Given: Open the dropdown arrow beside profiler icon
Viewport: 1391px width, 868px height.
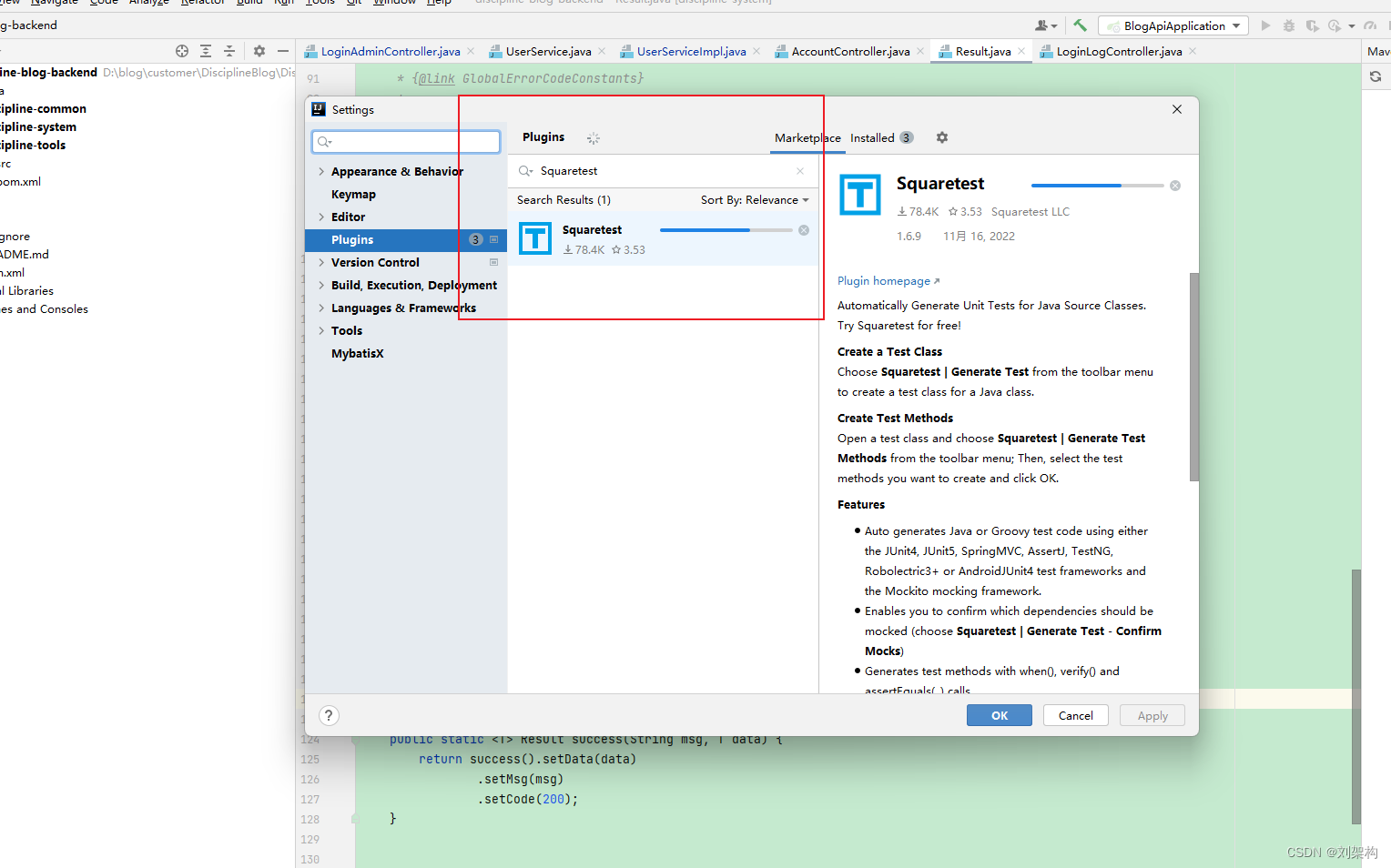Looking at the screenshot, I should pos(1352,26).
